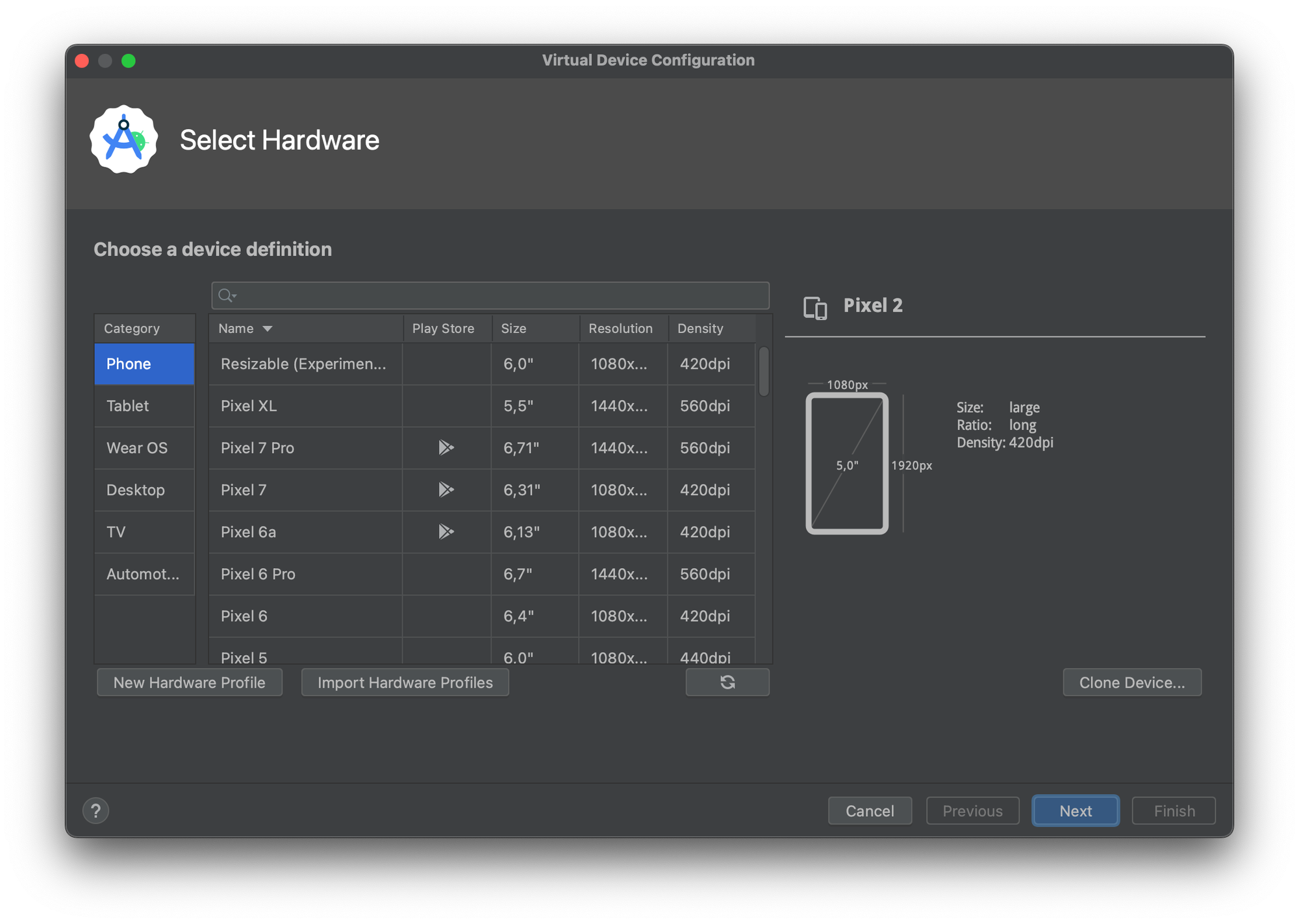Focus the device search field
This screenshot has width=1299, height=924.
[500, 295]
